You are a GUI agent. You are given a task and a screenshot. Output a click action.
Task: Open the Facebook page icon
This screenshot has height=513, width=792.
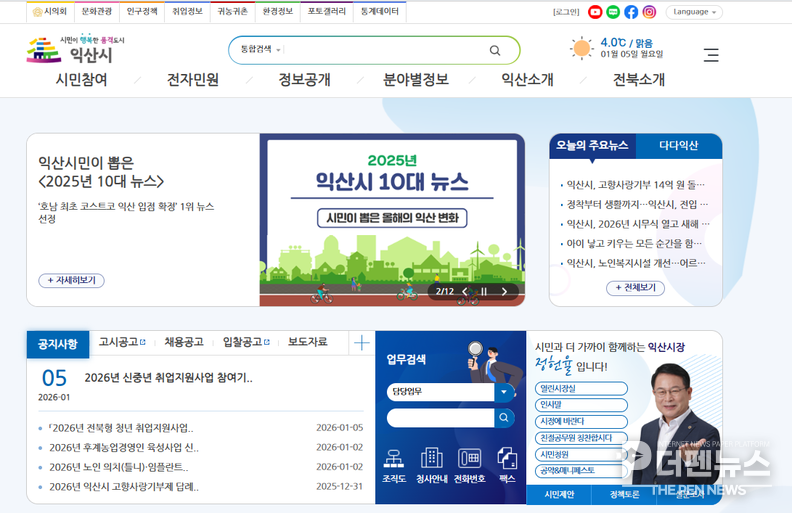coord(631,12)
